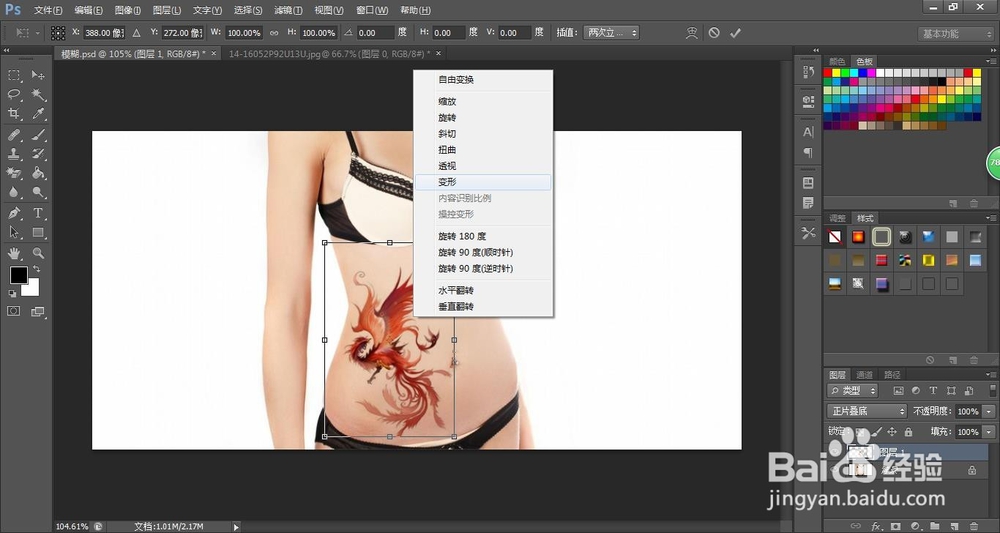Select the Paint Bucket tool
Viewport: 1000px width, 533px height.
pyautogui.click(x=38, y=173)
